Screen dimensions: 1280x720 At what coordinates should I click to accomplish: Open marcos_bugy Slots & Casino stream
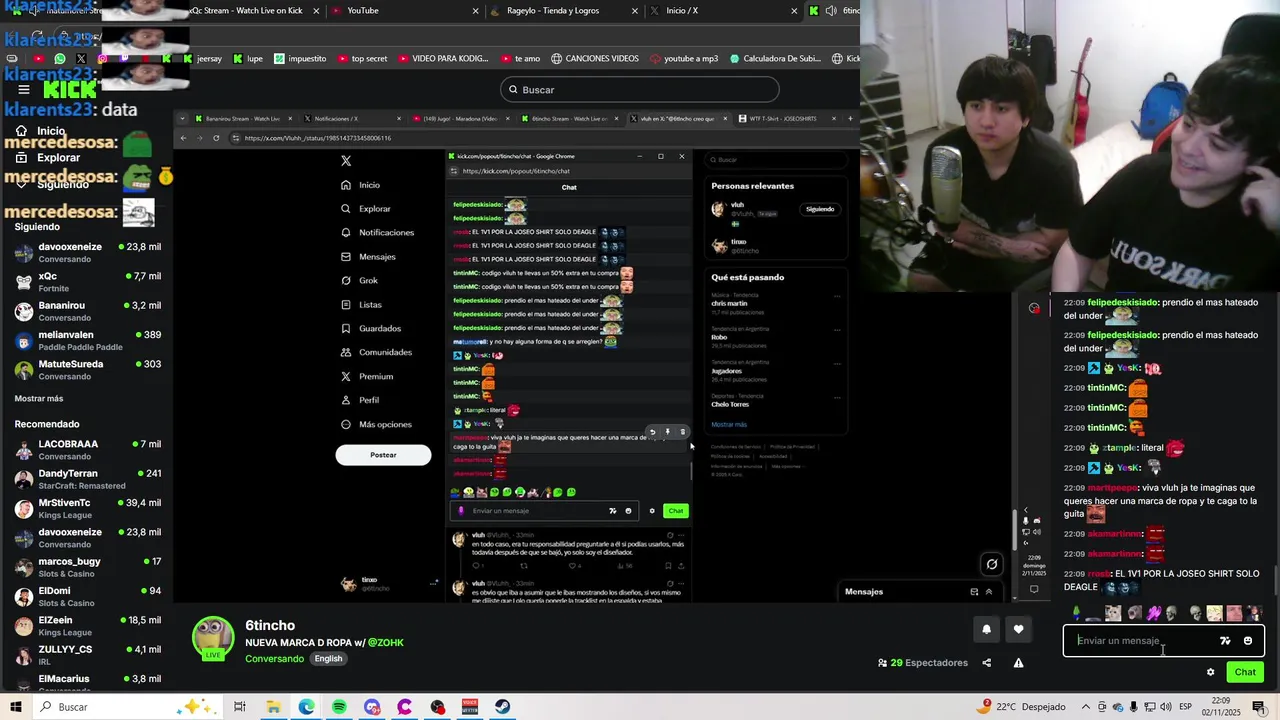point(88,567)
